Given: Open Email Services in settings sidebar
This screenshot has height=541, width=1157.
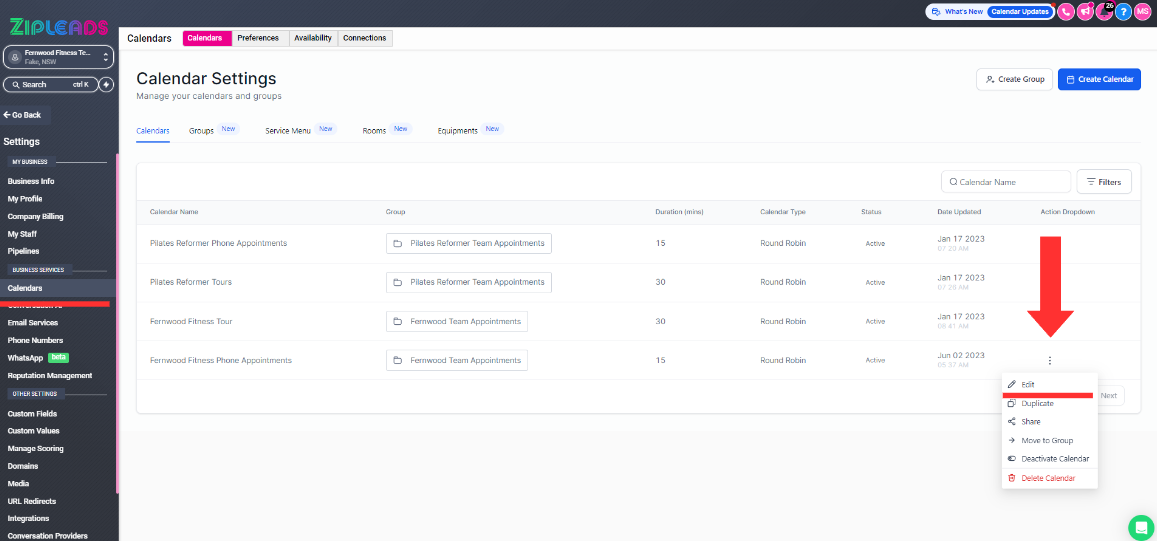Looking at the screenshot, I should pos(32,323).
